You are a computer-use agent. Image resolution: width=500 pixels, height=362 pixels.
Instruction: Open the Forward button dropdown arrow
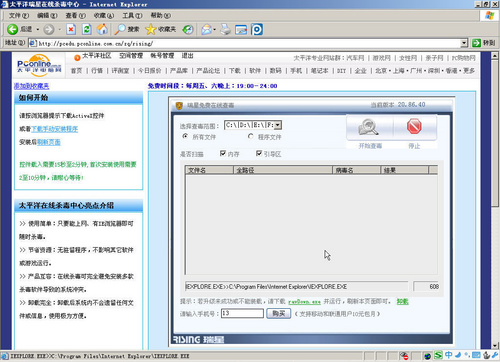60,29
